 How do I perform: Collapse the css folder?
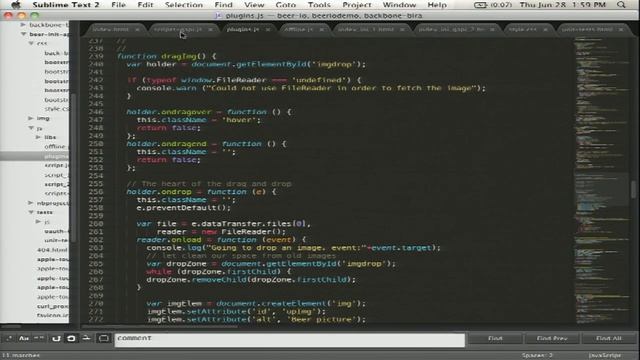tap(31, 43)
